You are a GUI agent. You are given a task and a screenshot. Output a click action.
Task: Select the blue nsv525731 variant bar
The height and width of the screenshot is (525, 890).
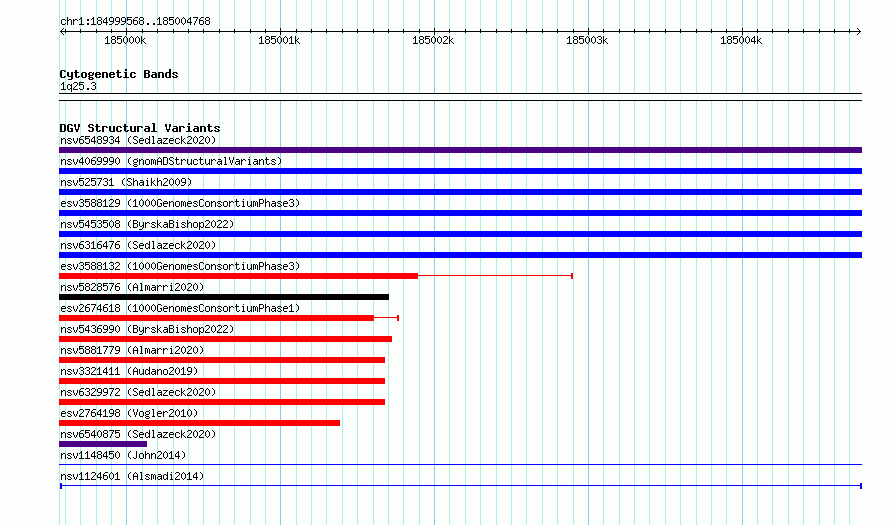coord(460,192)
